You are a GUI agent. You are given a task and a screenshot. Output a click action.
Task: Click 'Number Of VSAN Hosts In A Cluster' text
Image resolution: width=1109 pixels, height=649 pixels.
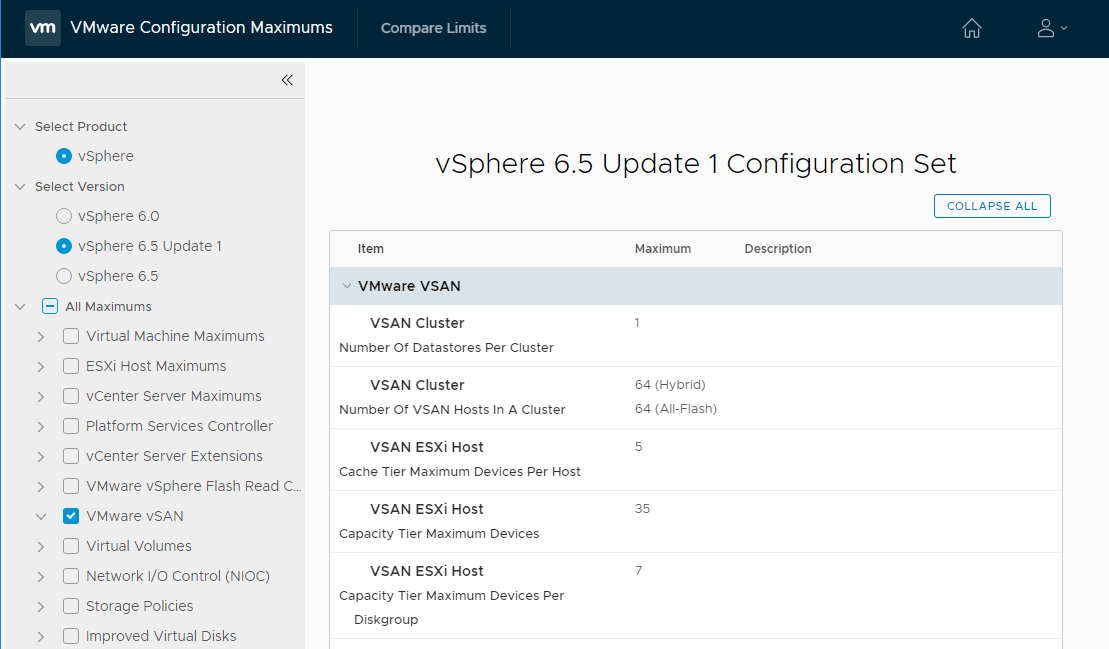click(x=452, y=410)
